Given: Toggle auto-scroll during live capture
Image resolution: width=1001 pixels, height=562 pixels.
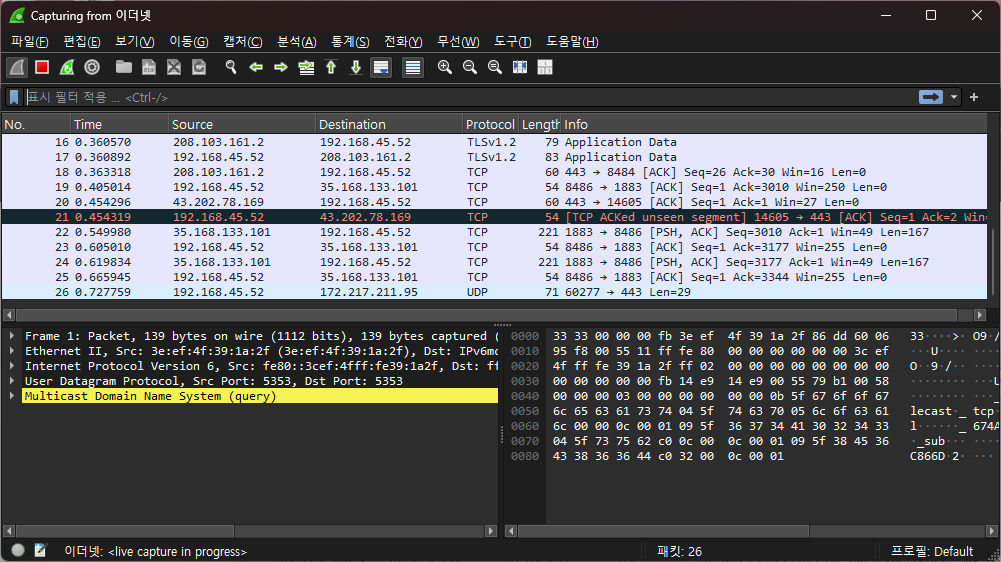Looking at the screenshot, I should 381,67.
